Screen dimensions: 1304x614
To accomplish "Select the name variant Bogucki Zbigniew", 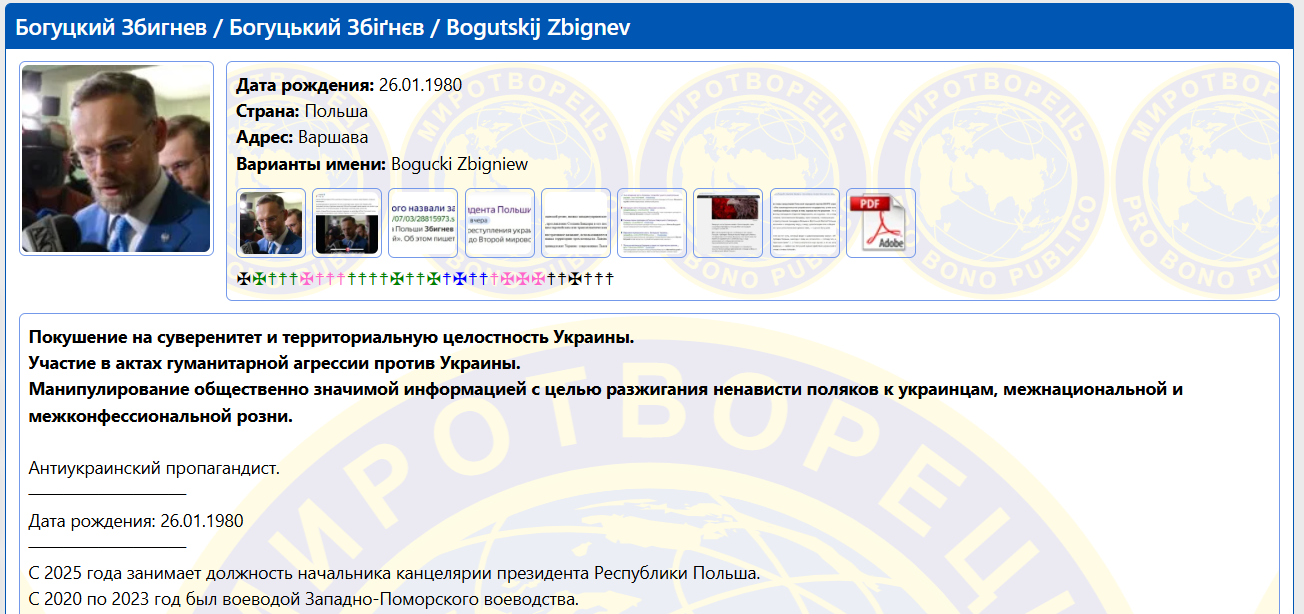I will pyautogui.click(x=459, y=164).
